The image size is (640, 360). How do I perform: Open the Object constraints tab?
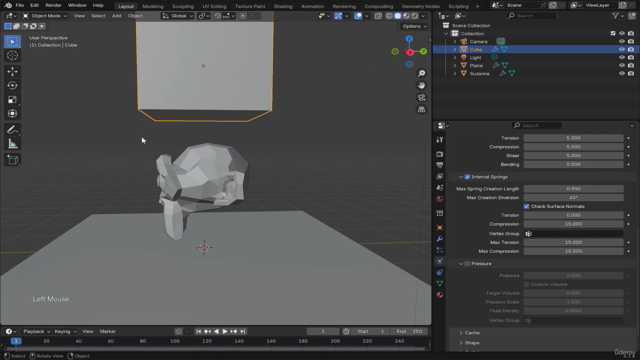click(440, 272)
